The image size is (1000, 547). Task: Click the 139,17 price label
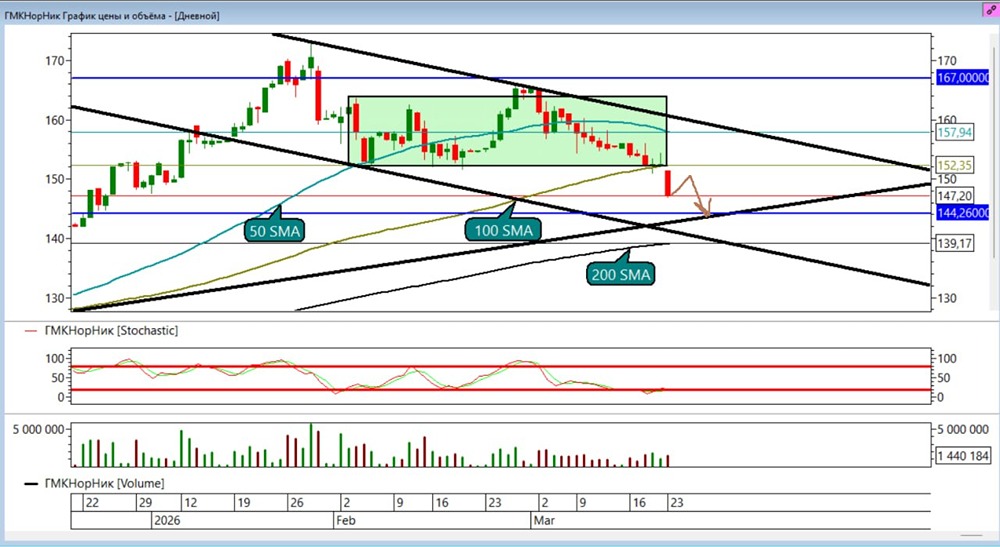955,243
